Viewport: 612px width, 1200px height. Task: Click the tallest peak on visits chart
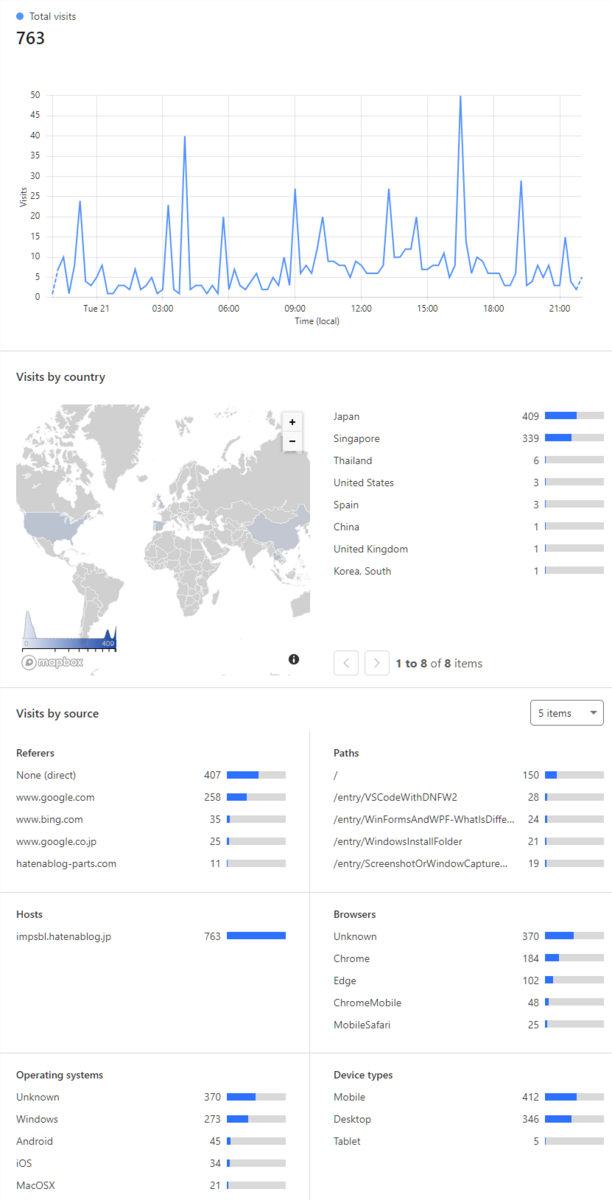click(x=460, y=97)
